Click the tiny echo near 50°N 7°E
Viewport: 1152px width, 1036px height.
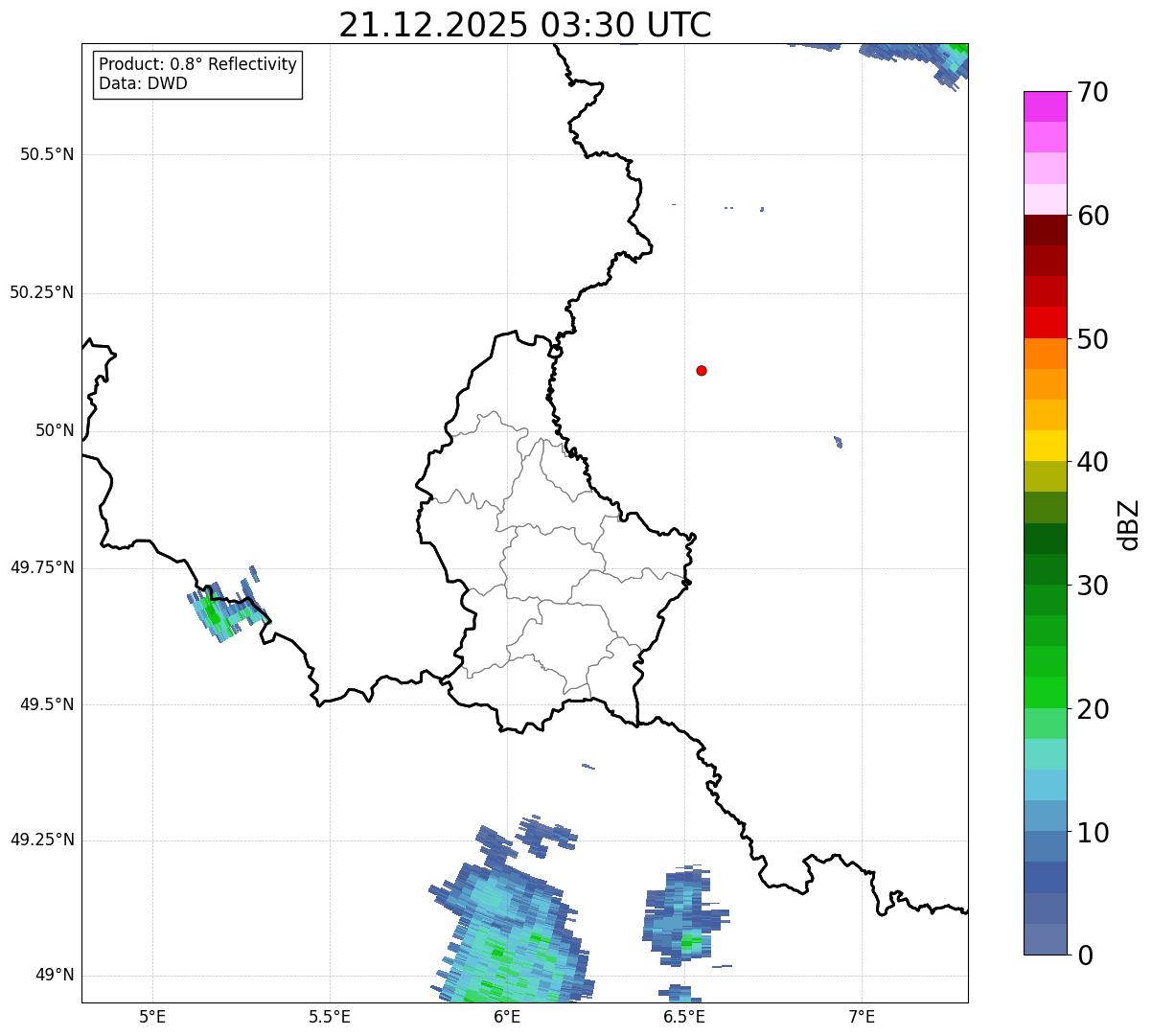(x=839, y=442)
